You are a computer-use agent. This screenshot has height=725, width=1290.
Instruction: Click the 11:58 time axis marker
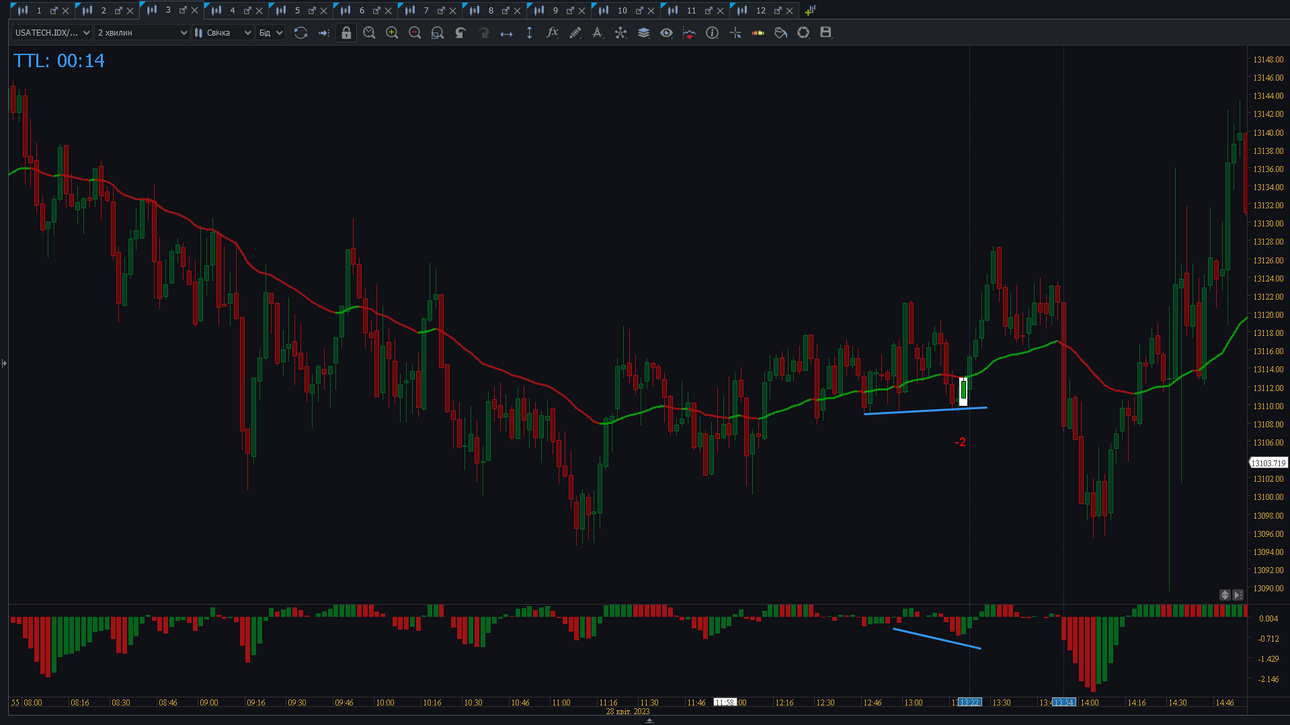coord(725,703)
